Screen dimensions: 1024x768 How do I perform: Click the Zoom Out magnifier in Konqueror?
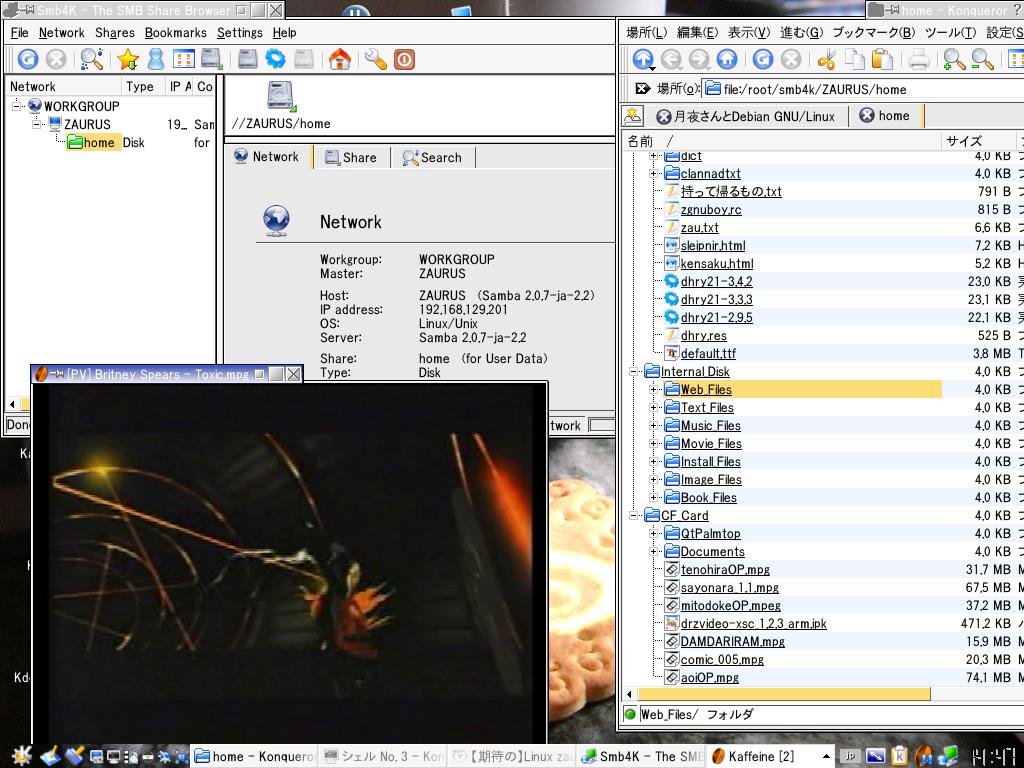(982, 60)
